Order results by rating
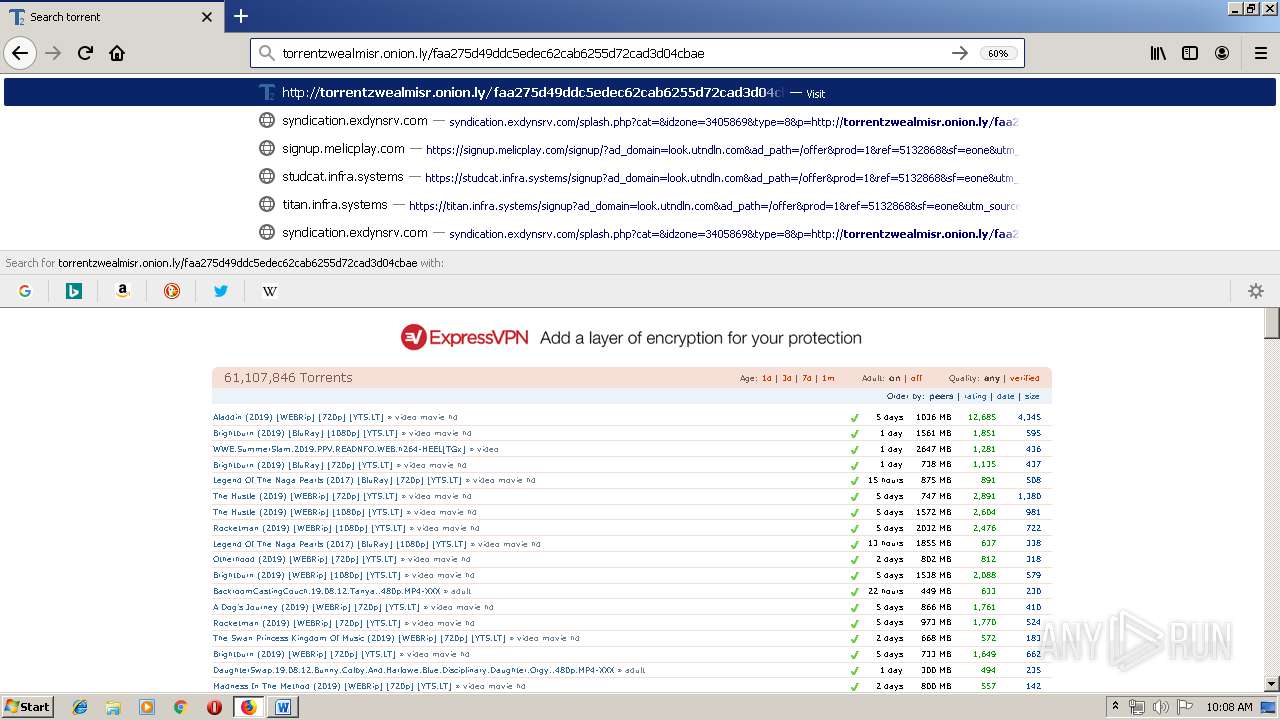Image resolution: width=1280 pixels, height=720 pixels. (975, 396)
